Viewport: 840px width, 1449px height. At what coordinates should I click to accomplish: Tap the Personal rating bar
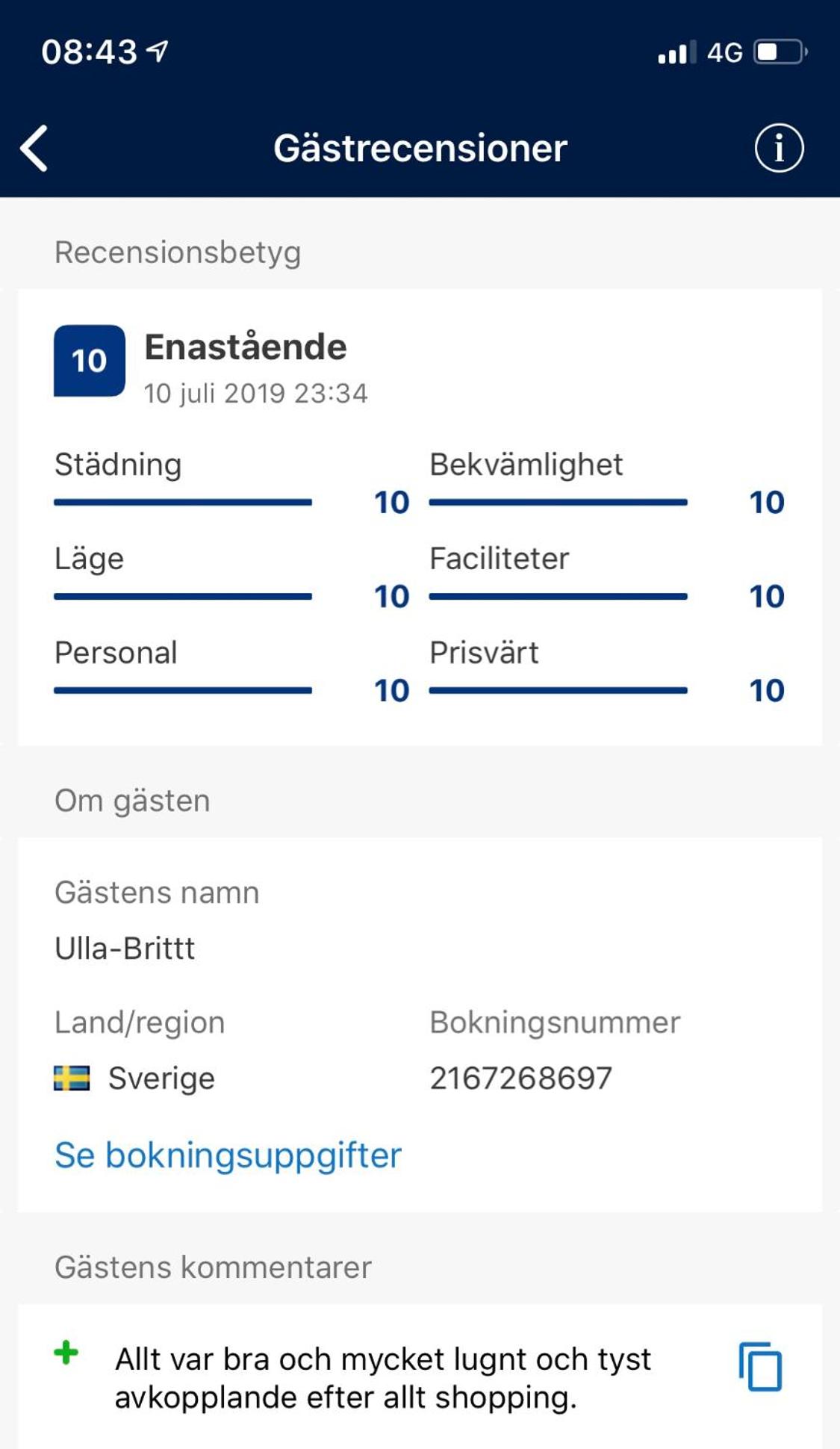(183, 691)
